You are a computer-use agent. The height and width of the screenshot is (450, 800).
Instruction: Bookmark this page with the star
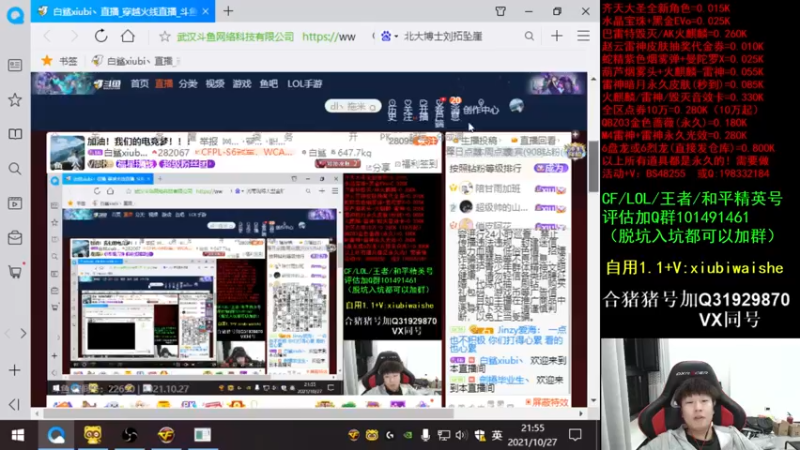click(164, 36)
